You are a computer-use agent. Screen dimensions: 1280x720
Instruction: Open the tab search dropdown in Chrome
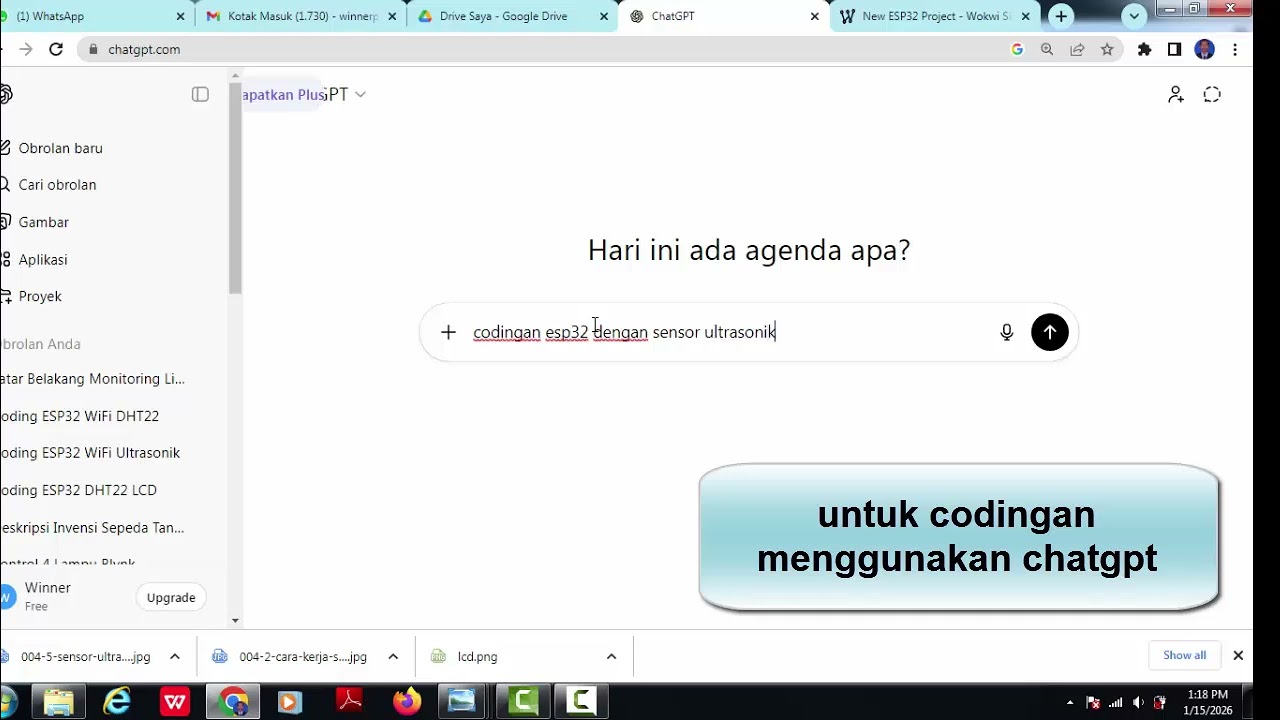(x=1134, y=16)
